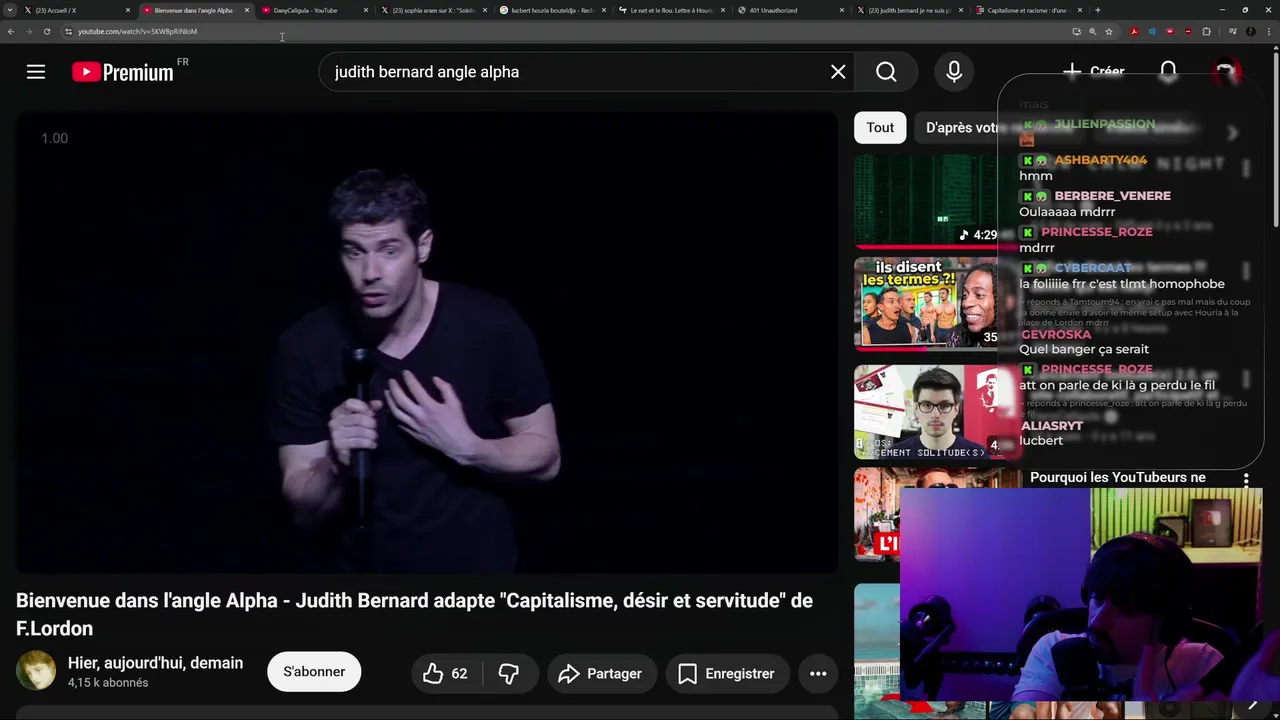Switch to the 'Le net et le flou' tab
The width and height of the screenshot is (1280, 720).
click(x=670, y=10)
